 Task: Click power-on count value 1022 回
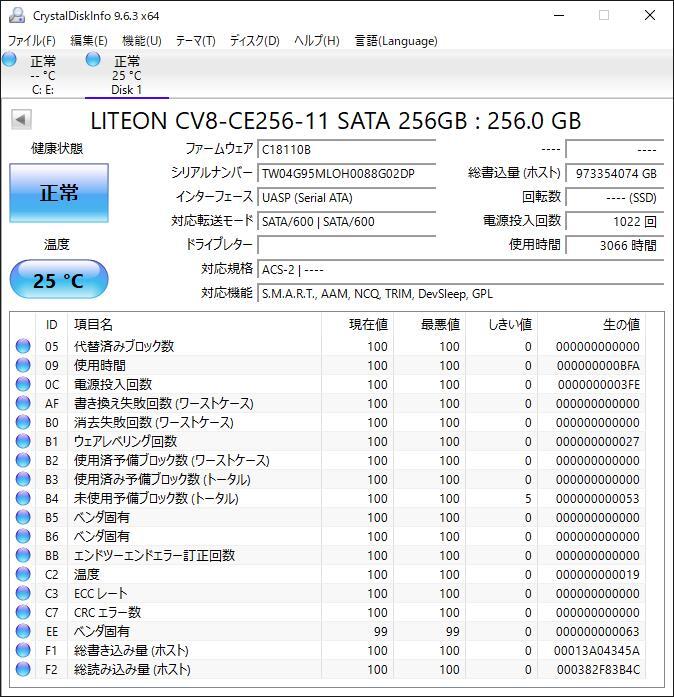[x=614, y=221]
